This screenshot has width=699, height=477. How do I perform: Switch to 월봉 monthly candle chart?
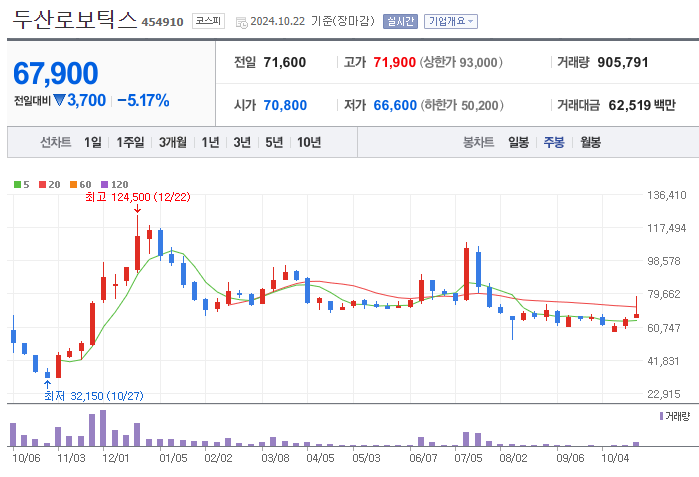590,142
